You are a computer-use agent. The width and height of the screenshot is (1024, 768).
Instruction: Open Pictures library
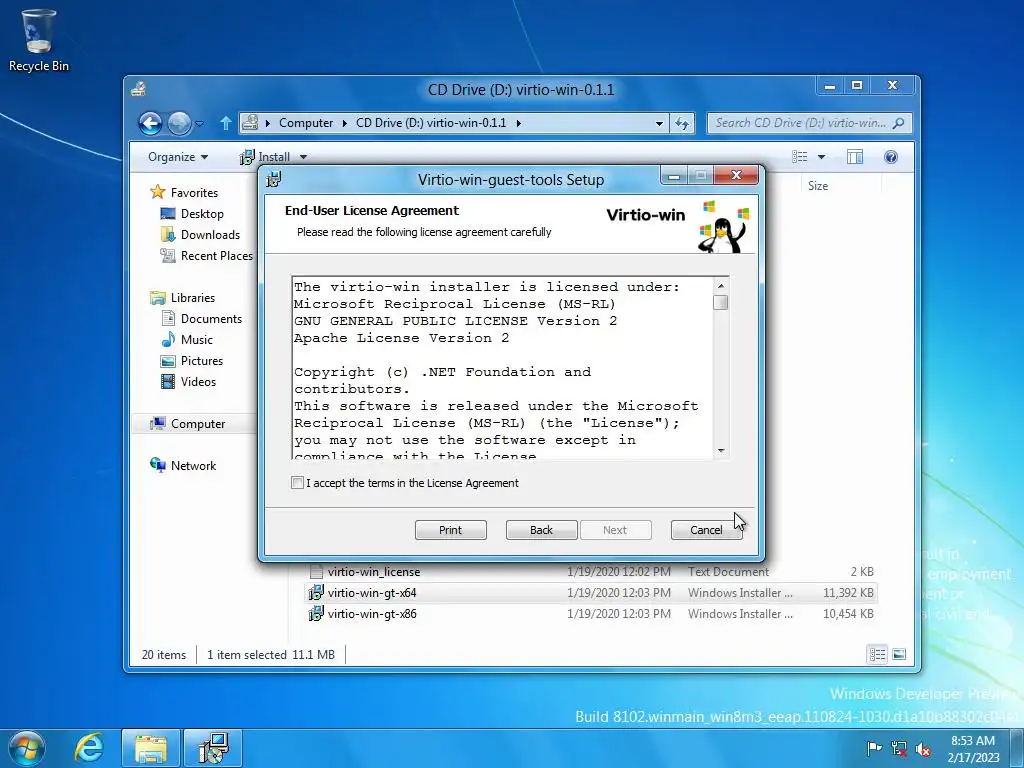click(x=202, y=360)
